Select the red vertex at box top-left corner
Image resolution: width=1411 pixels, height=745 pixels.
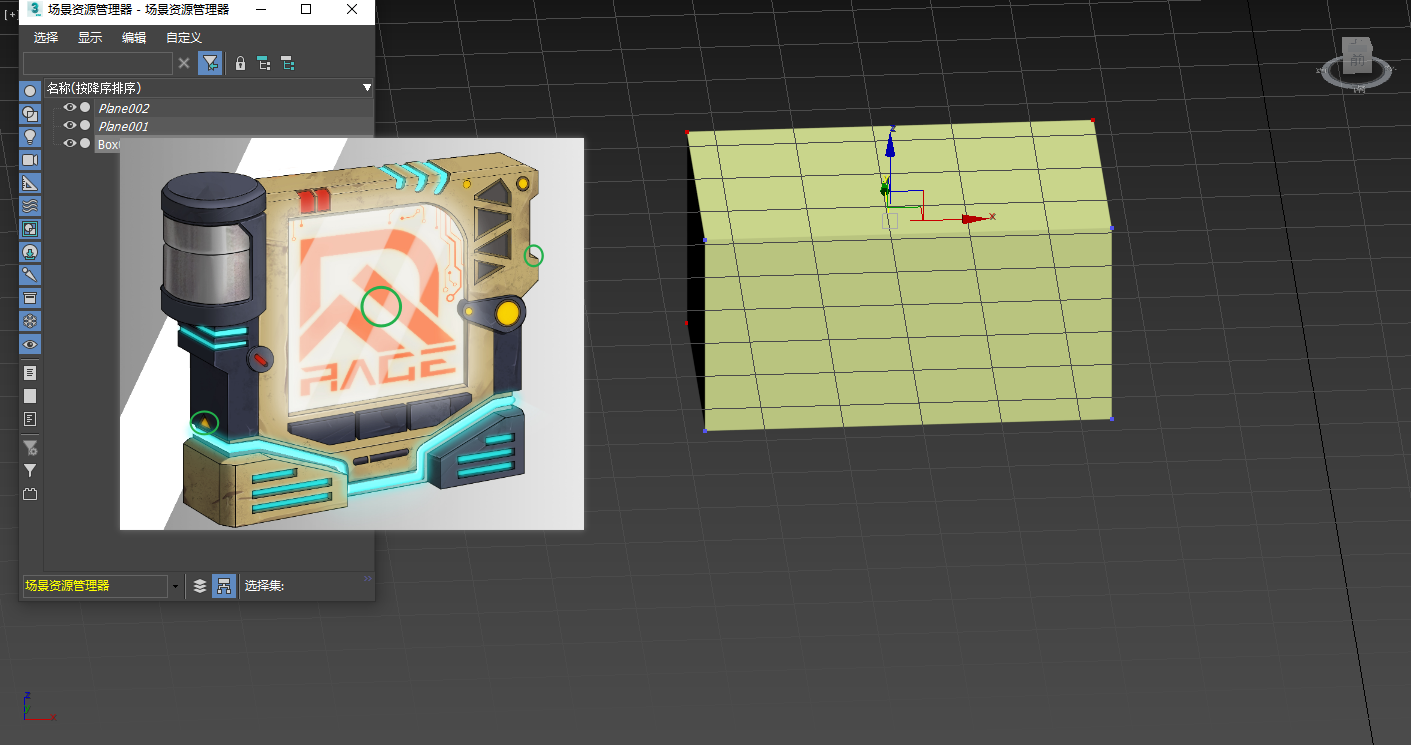tap(688, 132)
